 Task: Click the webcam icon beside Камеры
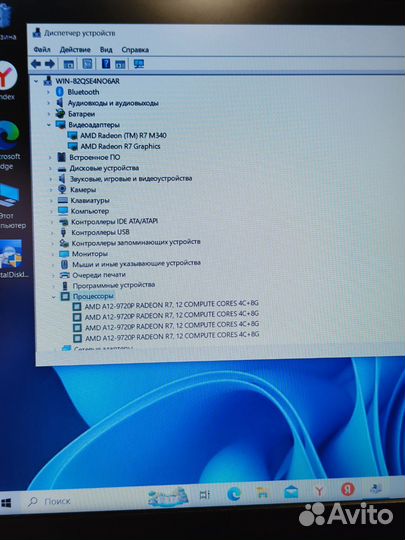[x=62, y=189]
